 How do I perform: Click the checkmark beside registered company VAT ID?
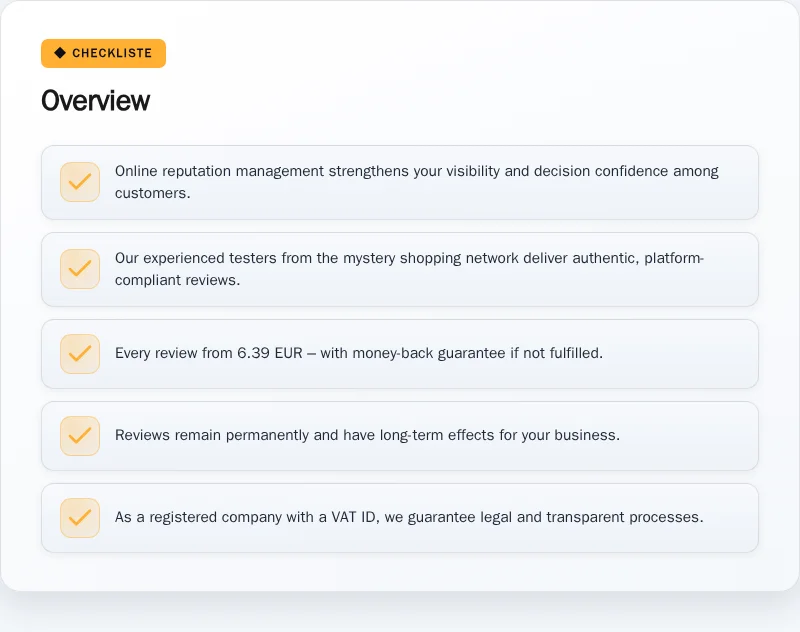(x=80, y=518)
